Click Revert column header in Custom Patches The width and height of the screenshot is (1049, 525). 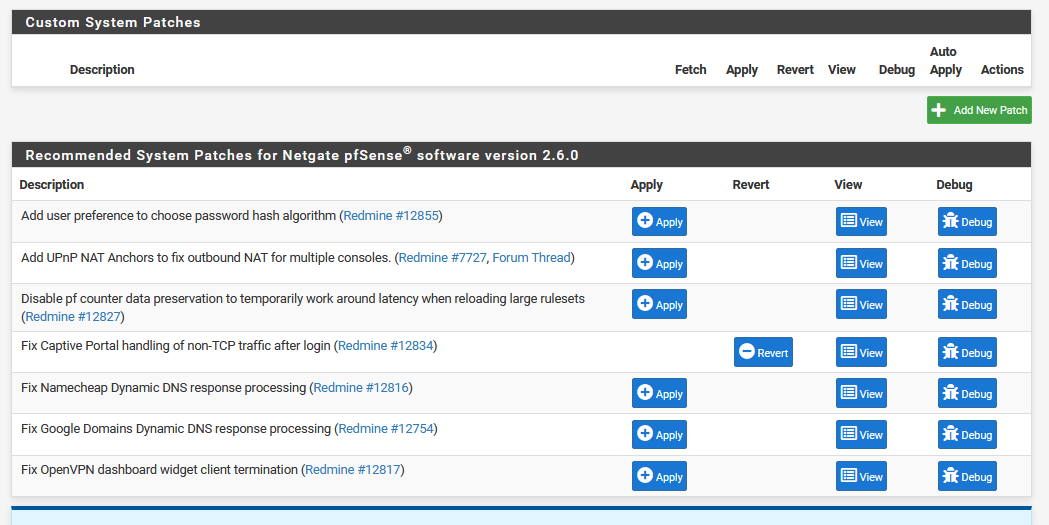tap(795, 70)
